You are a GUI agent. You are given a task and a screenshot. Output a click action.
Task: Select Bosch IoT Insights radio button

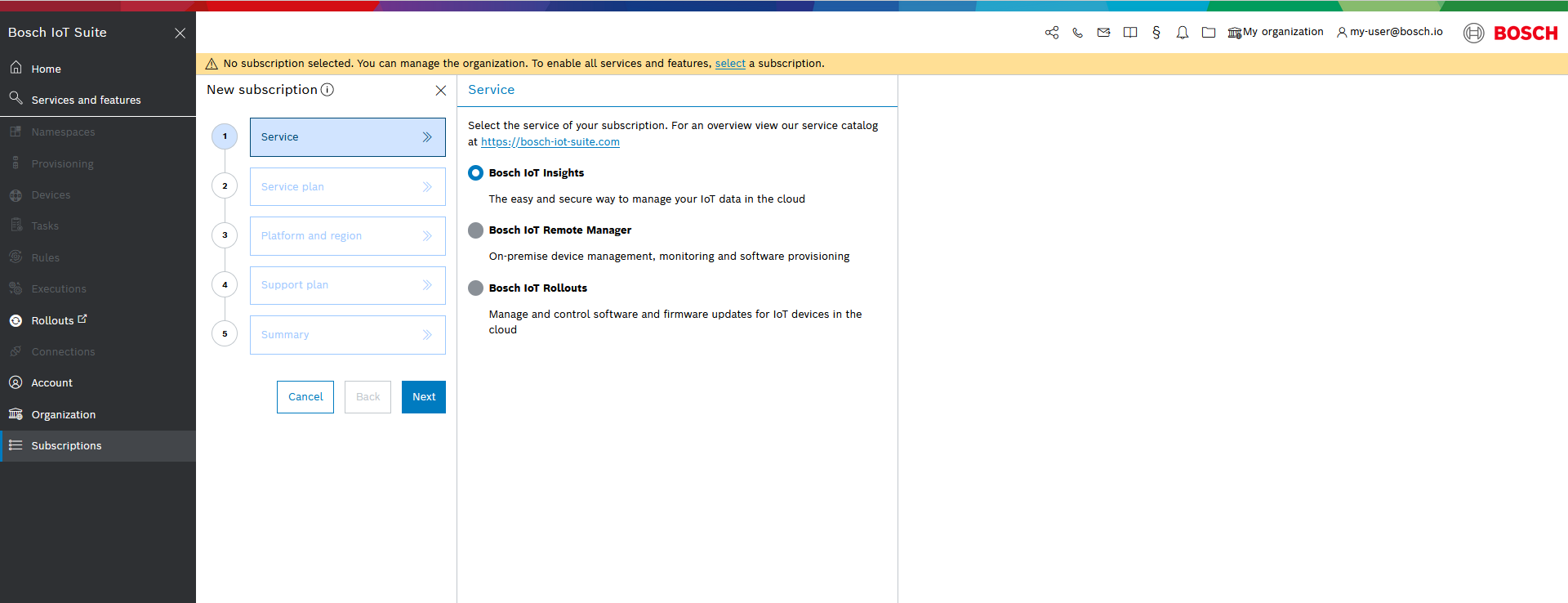[x=475, y=173]
